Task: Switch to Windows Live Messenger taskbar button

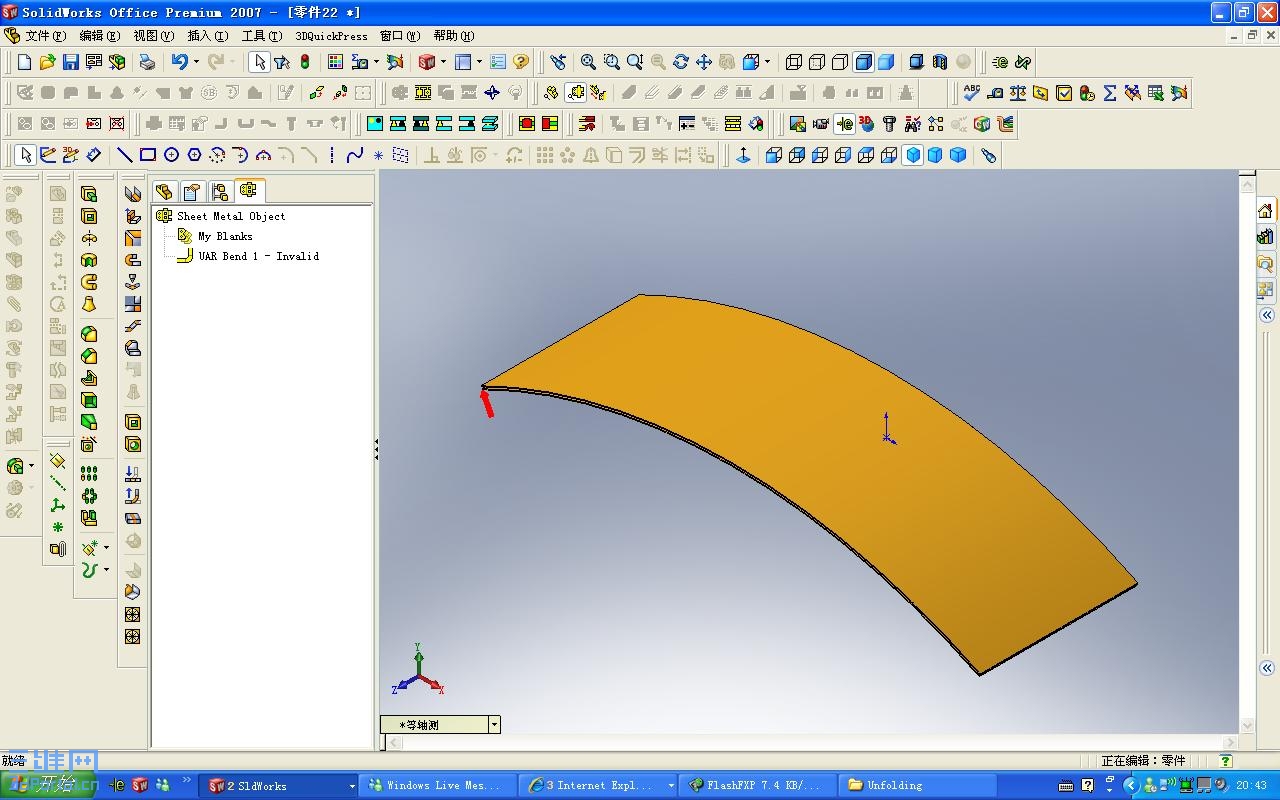Action: pyautogui.click(x=438, y=786)
